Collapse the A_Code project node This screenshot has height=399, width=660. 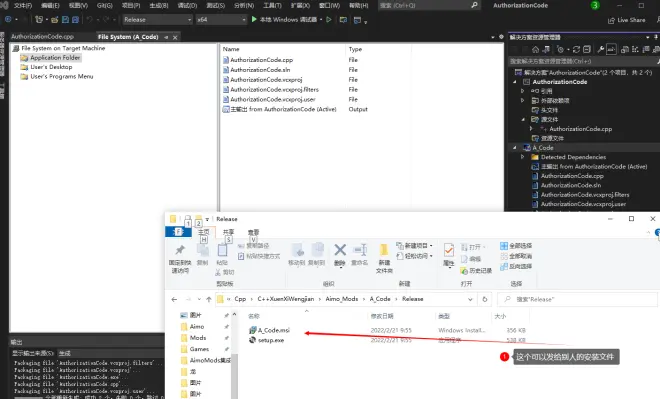tap(515, 148)
